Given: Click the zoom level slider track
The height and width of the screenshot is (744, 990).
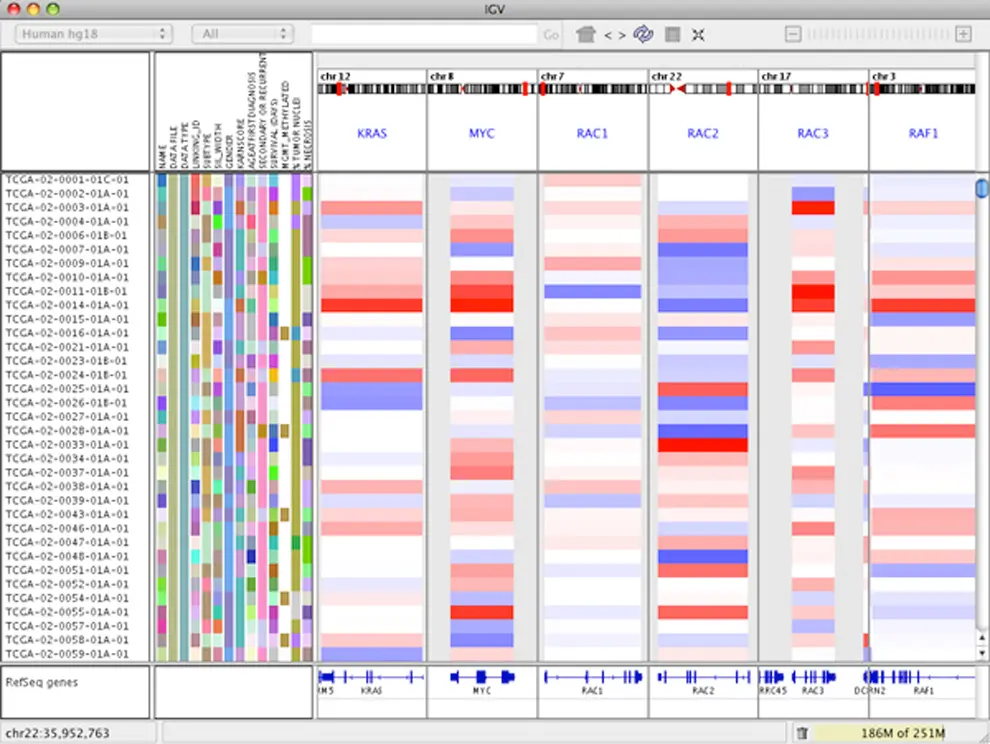Looking at the screenshot, I should pos(878,34).
